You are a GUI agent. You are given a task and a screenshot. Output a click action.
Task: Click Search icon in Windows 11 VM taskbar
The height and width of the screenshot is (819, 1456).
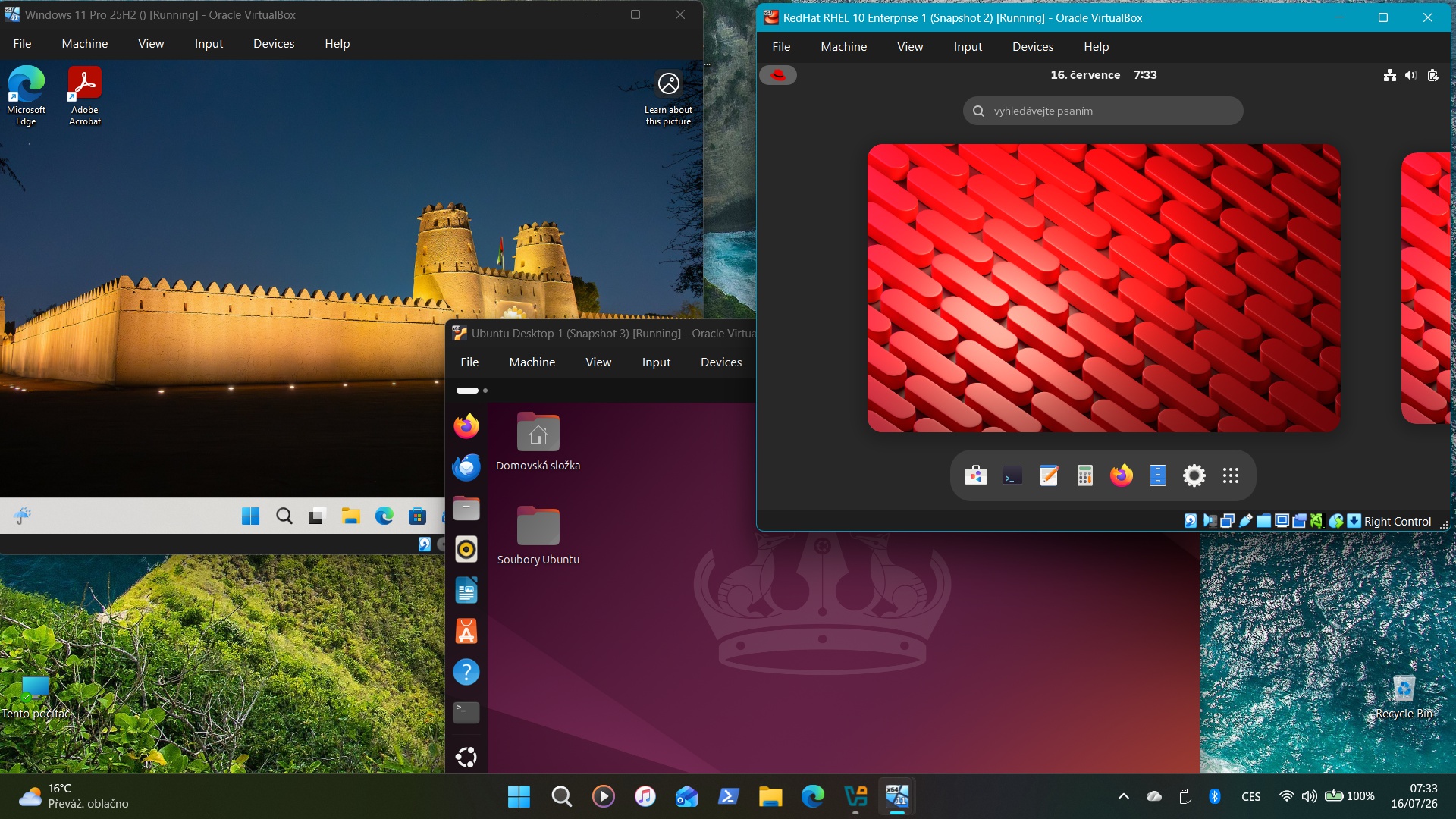(284, 516)
